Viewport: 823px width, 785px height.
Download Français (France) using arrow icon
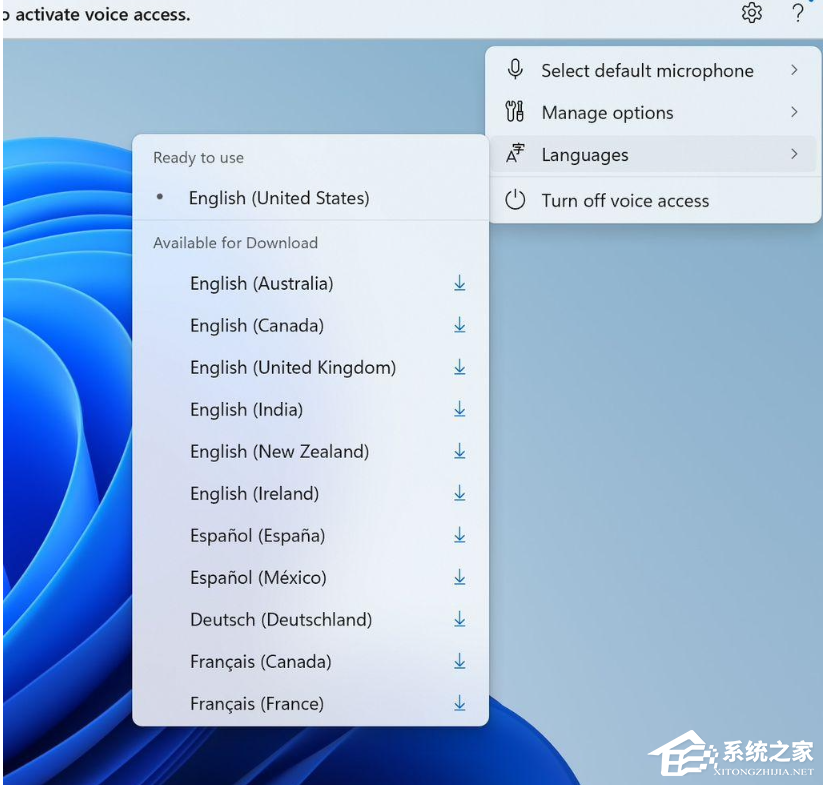click(460, 703)
